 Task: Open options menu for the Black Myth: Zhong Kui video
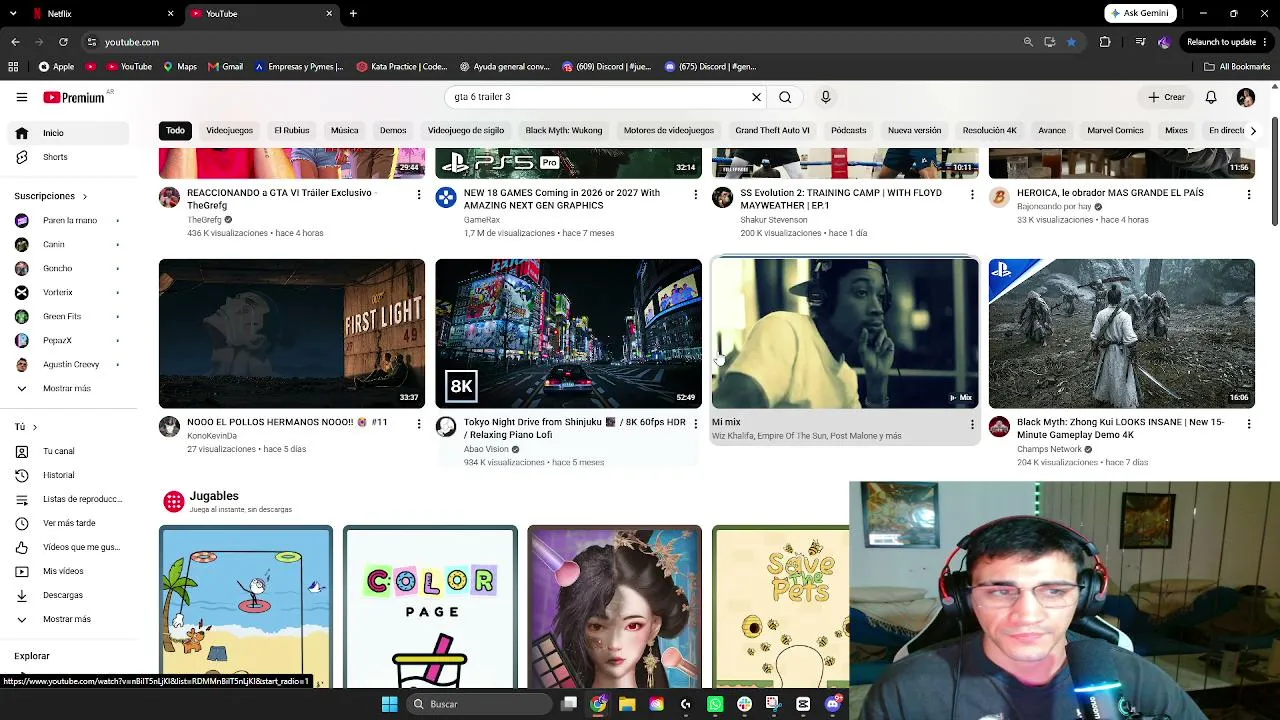1248,424
